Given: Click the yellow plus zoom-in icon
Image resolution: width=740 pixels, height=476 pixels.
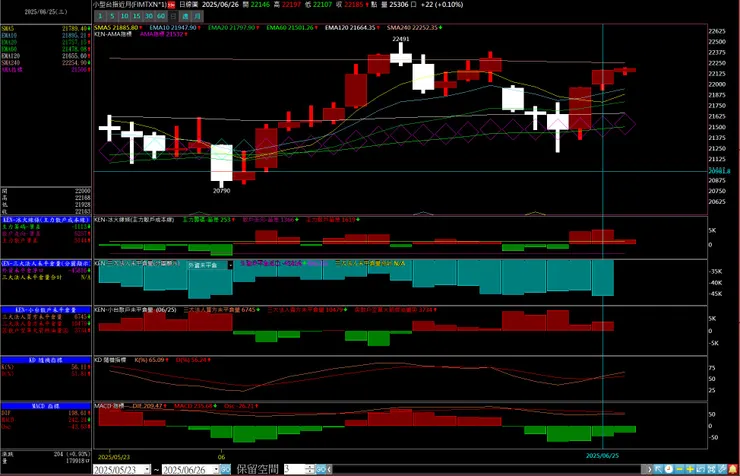Looking at the screenshot, I should point(690,469).
